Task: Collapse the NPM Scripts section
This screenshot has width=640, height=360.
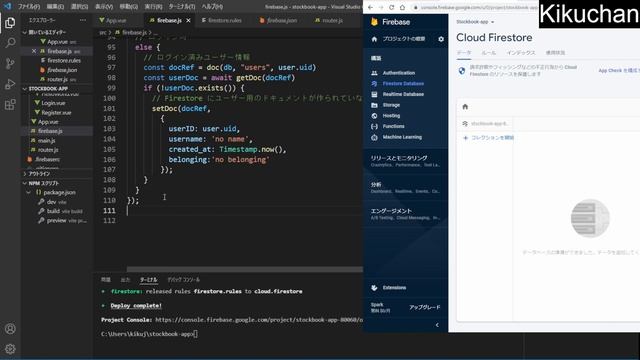Action: (x=25, y=183)
